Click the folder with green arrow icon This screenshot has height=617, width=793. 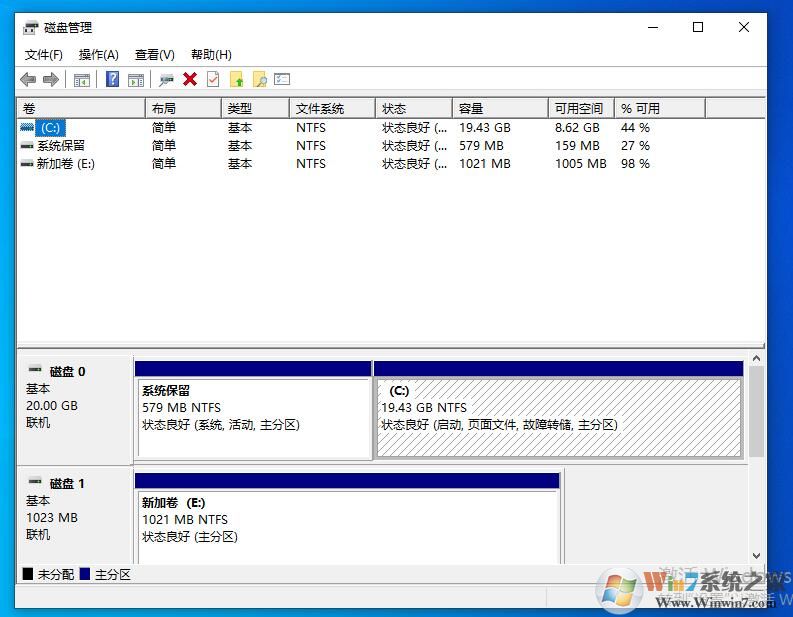tap(237, 80)
